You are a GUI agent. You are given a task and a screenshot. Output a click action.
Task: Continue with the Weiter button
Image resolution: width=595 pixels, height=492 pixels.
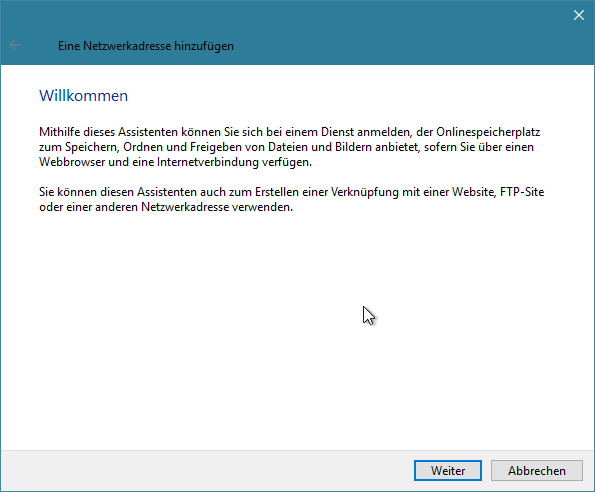click(448, 470)
